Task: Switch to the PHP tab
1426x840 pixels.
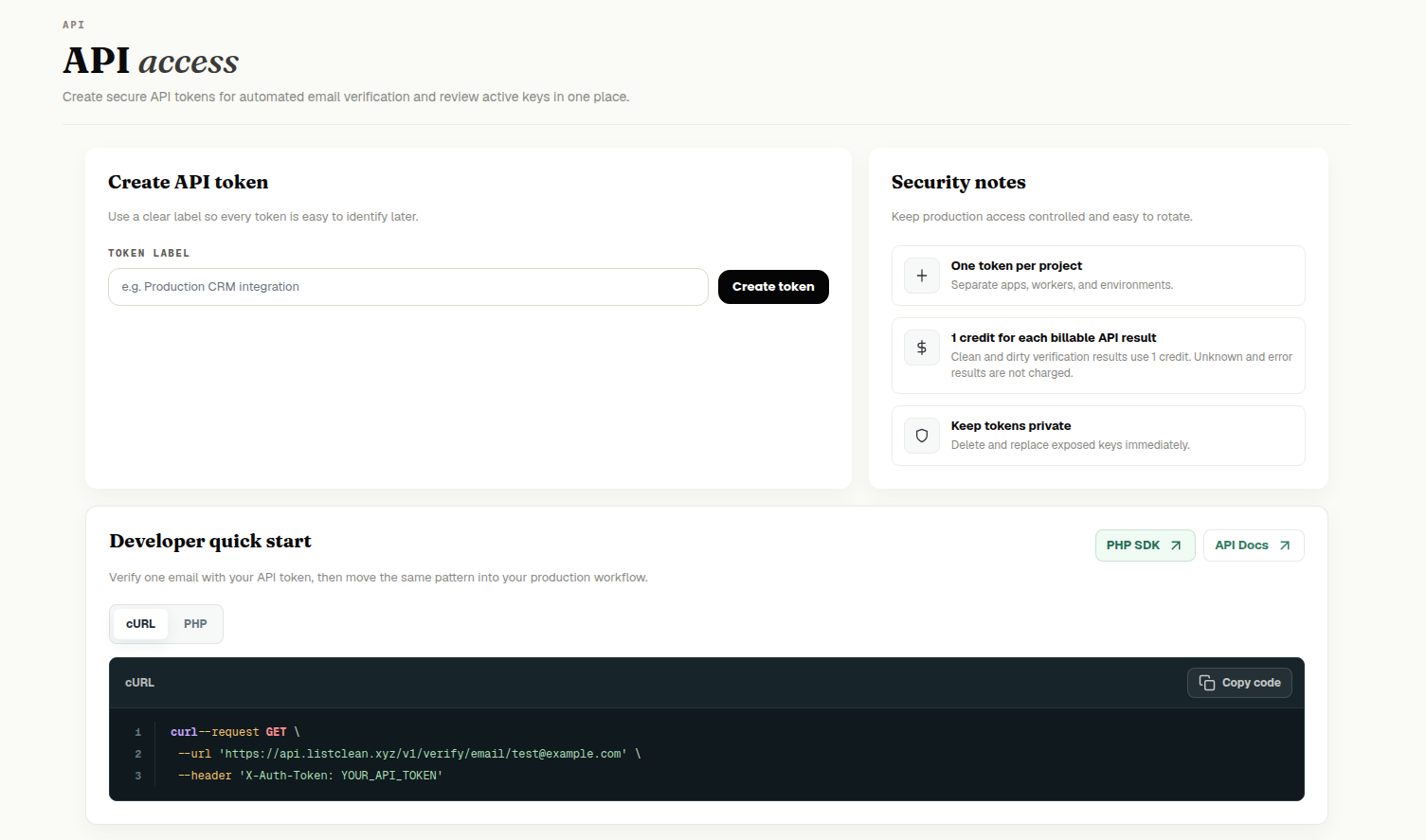Action: click(x=195, y=624)
